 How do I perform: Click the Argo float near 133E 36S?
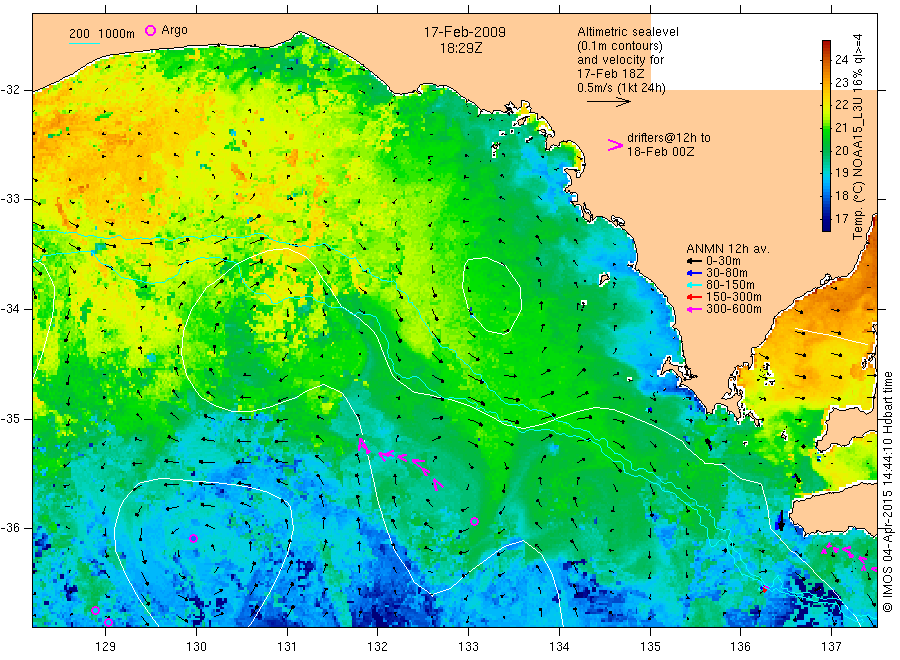[474, 522]
